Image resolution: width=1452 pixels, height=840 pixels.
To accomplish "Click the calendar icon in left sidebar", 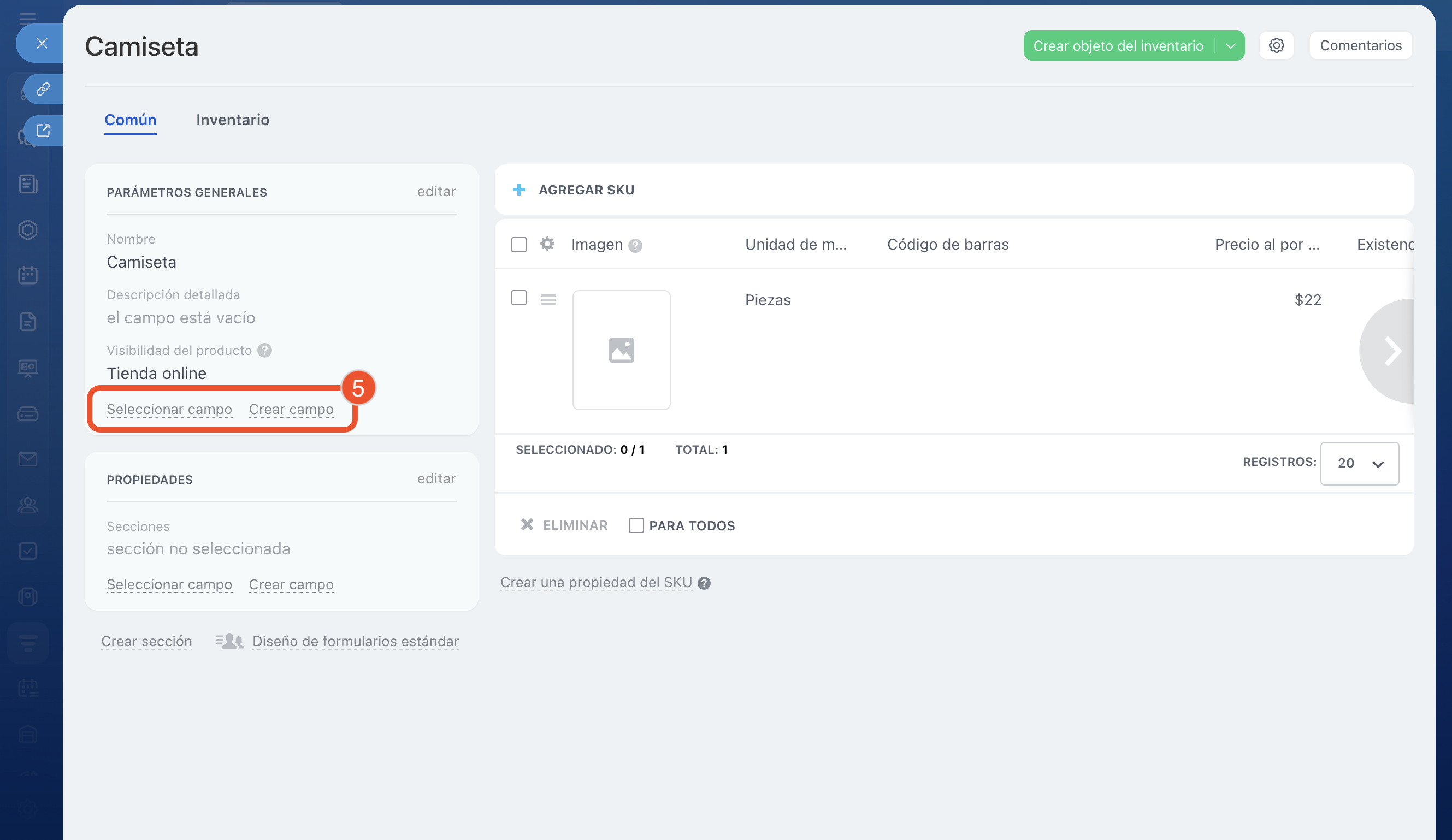I will point(28,275).
